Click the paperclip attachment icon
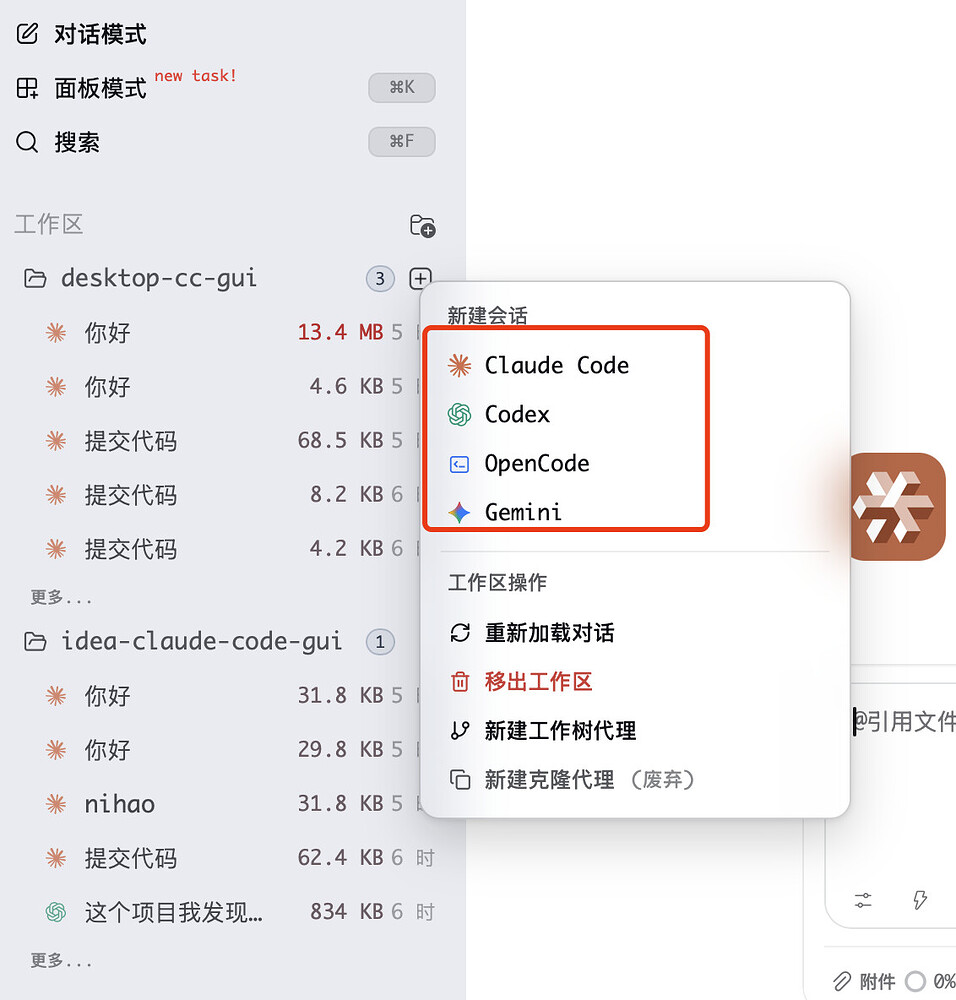 coord(842,981)
